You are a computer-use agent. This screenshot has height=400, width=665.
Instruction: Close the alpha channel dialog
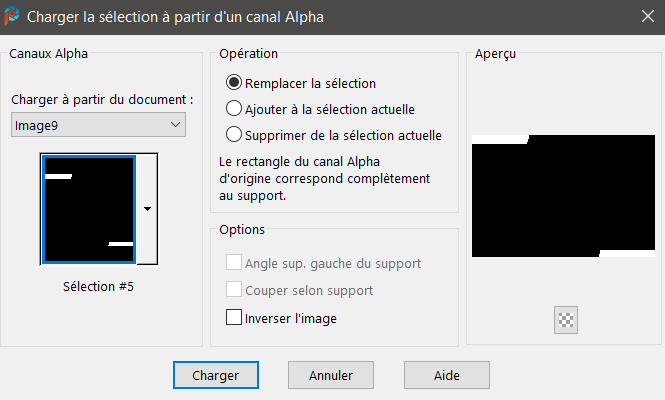coord(642,17)
